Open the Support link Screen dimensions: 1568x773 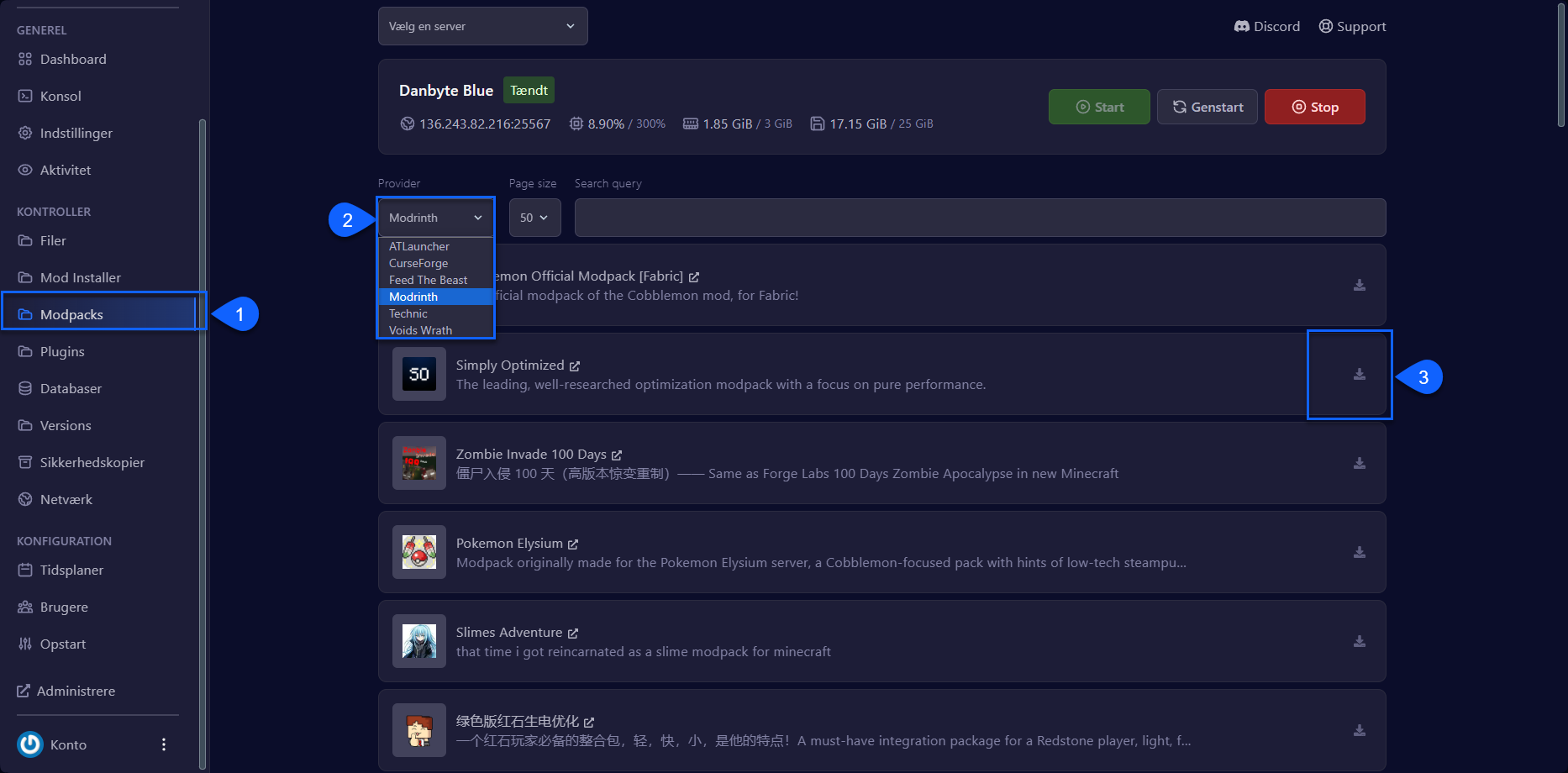1352,26
